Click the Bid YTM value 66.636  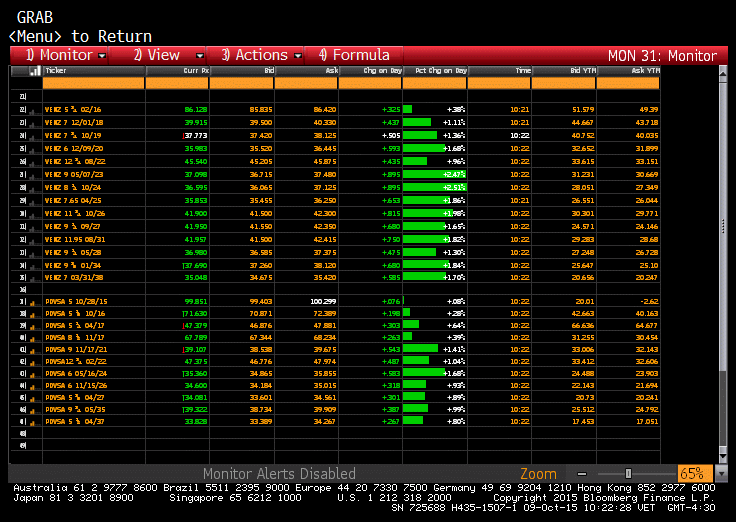tap(583, 325)
